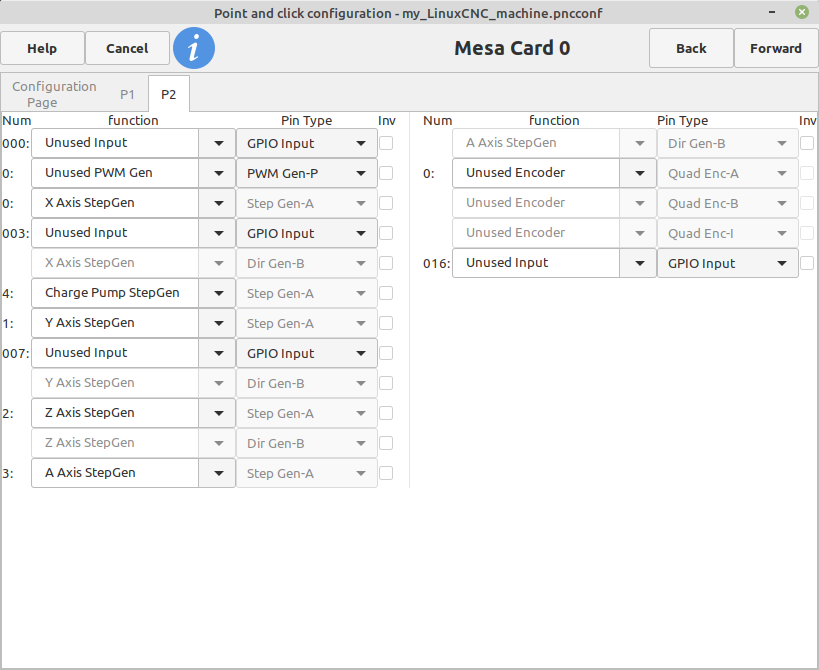Select the A Axis StepGen function field

pyautogui.click(x=115, y=473)
